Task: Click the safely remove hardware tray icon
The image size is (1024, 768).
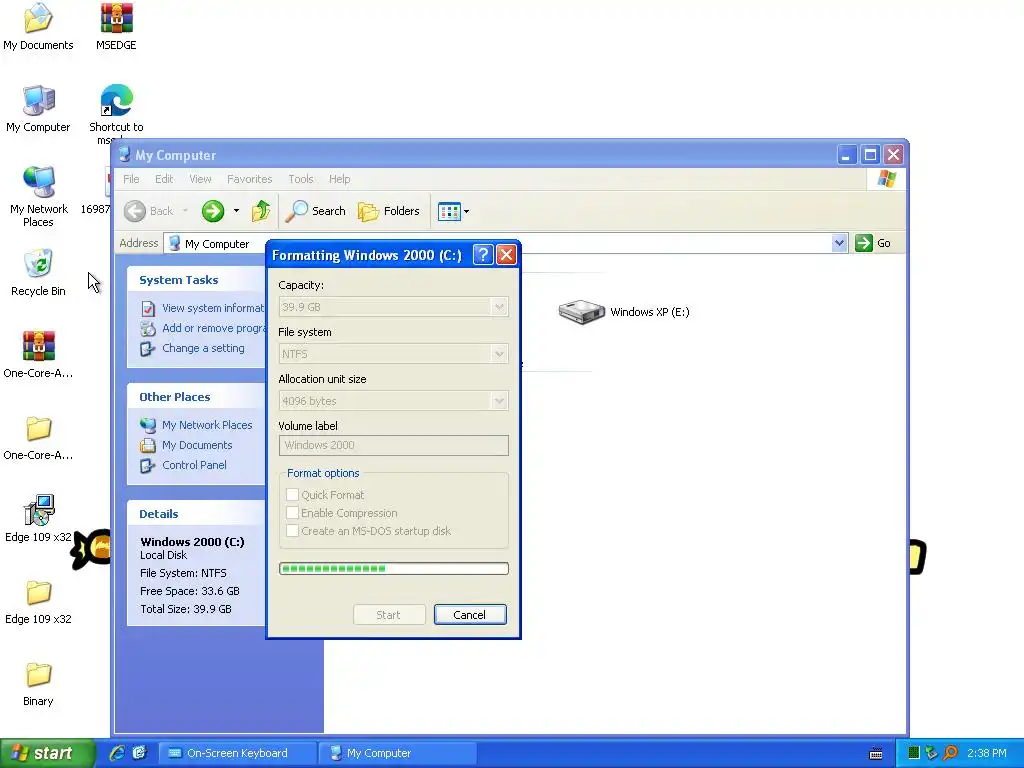Action: coord(932,753)
